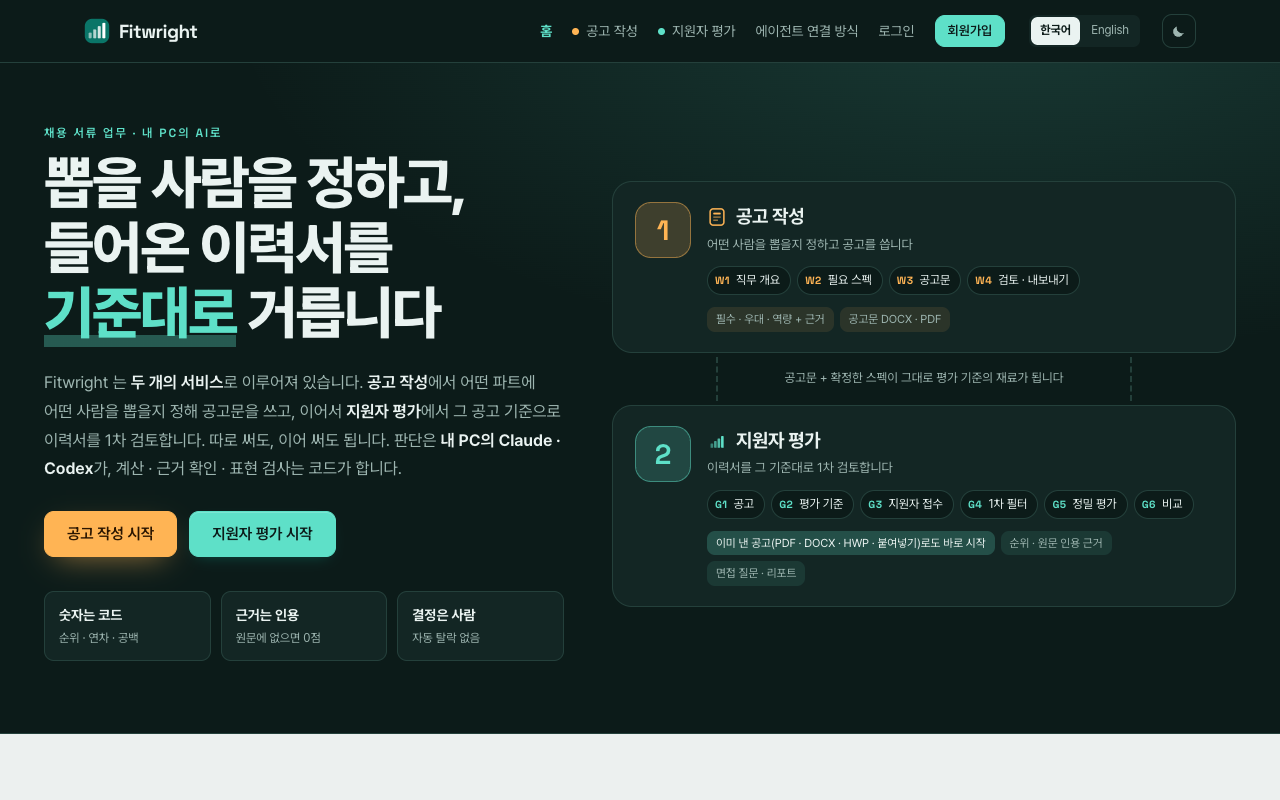The image size is (1280, 800).
Task: Open 에이전트 연결 방식 page
Action: click(807, 31)
